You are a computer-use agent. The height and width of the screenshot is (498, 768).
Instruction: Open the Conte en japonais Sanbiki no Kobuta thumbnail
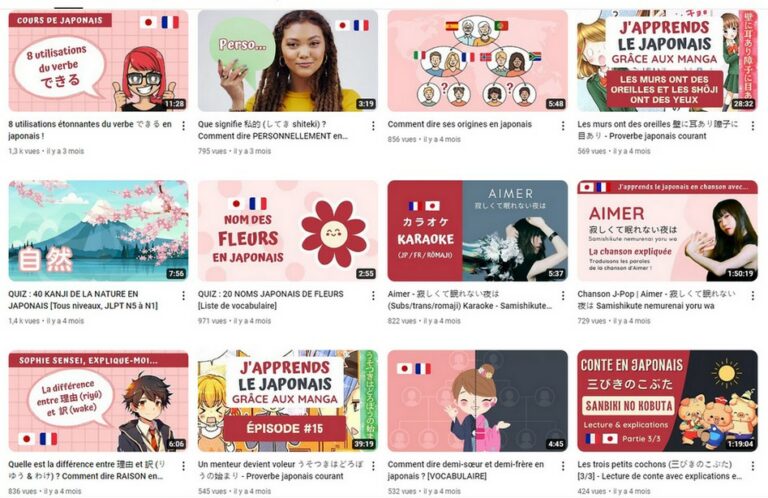(x=668, y=401)
